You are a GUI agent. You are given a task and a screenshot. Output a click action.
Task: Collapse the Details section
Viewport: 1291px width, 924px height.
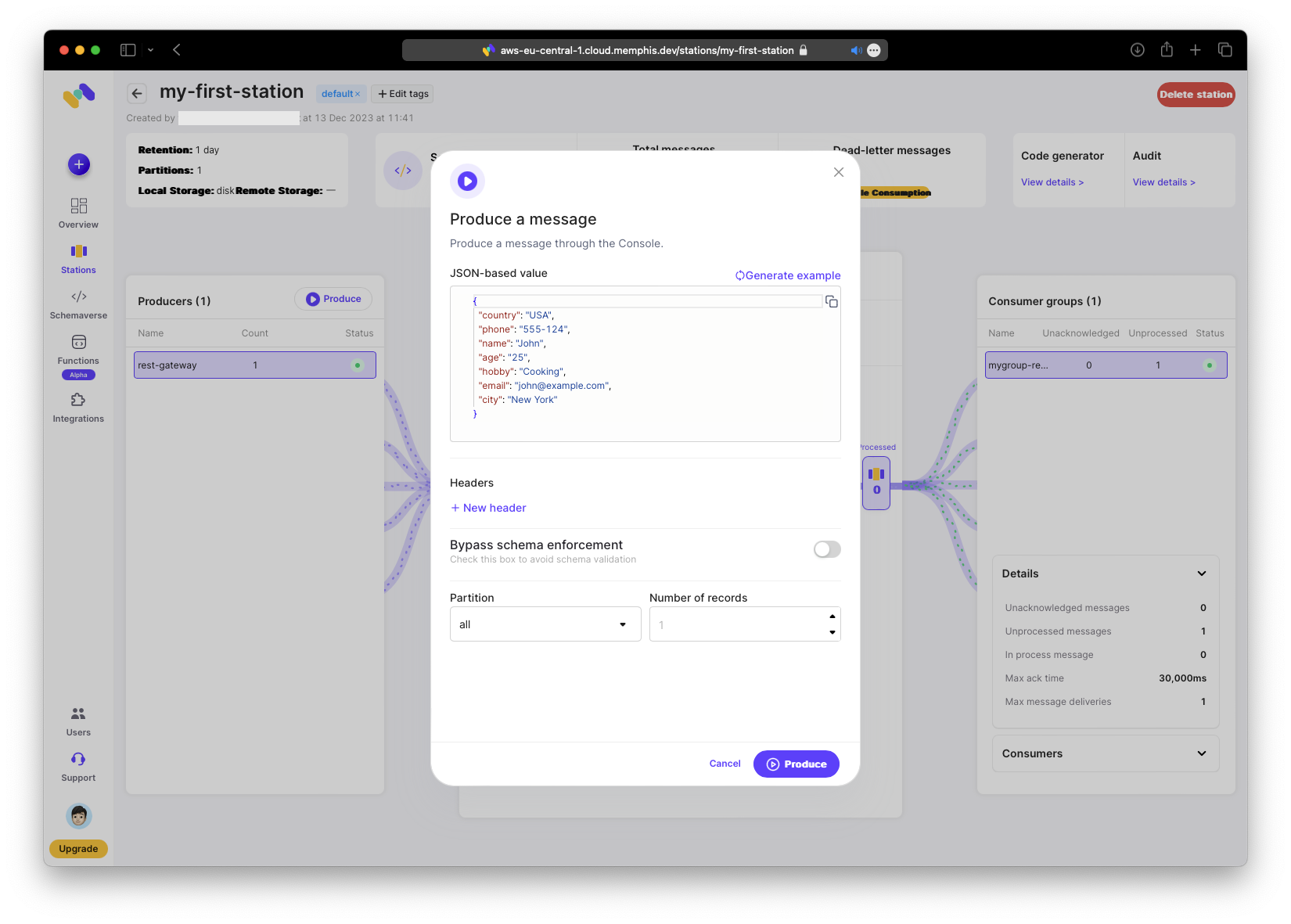tap(1201, 573)
